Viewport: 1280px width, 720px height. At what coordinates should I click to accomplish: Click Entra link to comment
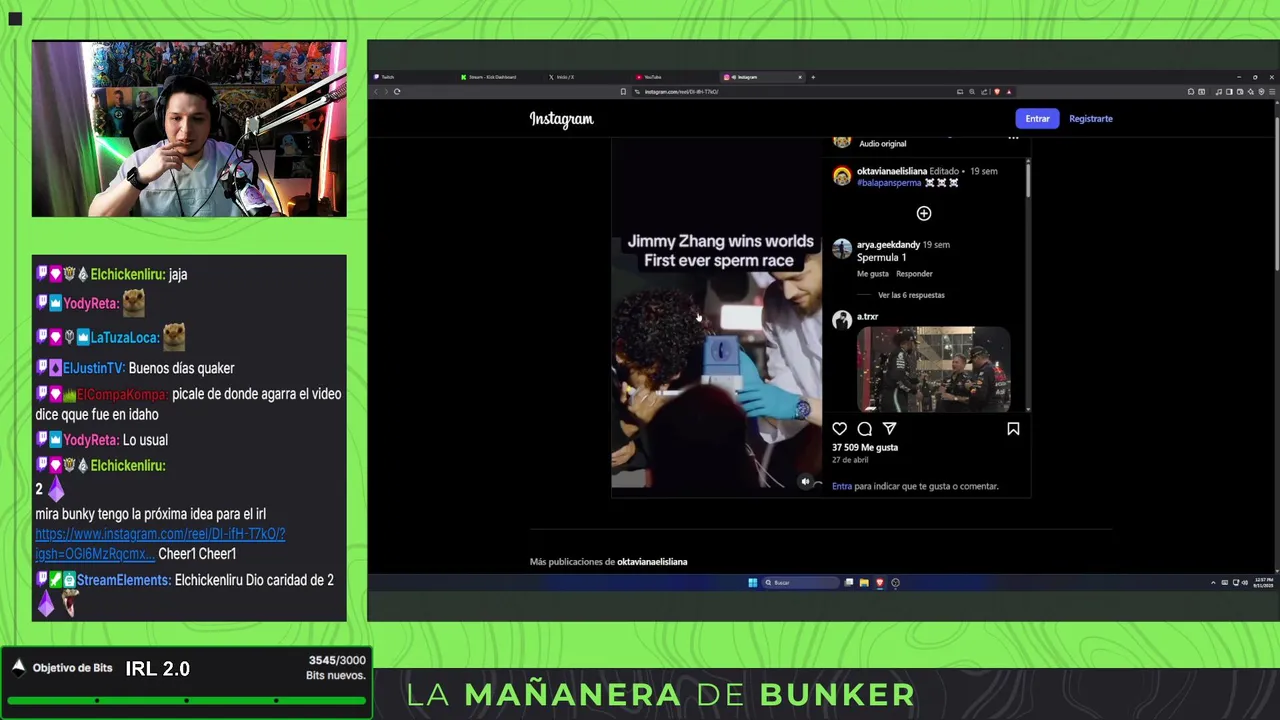click(842, 486)
